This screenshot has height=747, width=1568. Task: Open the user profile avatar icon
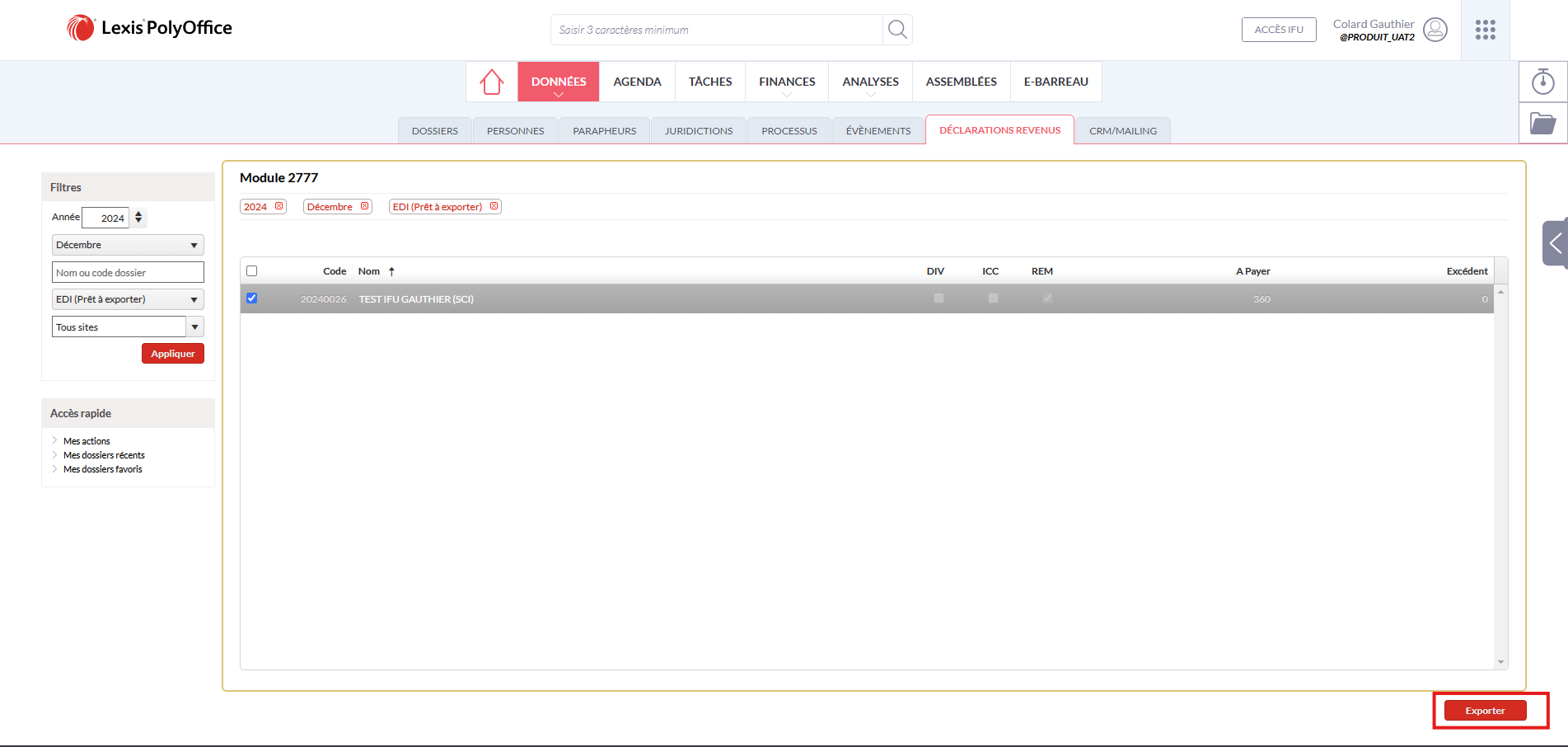1435,30
